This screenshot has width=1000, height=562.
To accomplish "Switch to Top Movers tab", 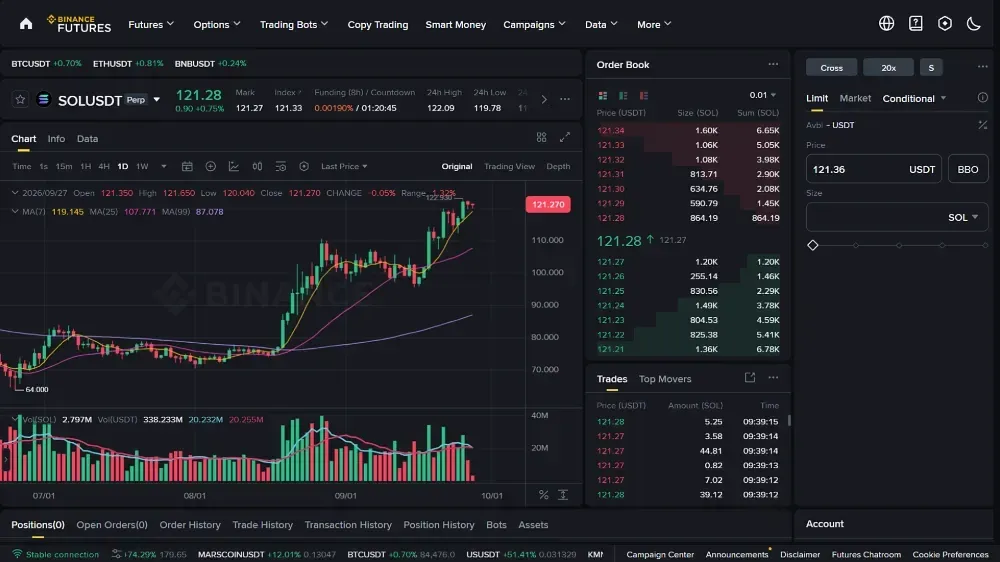I will (x=665, y=379).
